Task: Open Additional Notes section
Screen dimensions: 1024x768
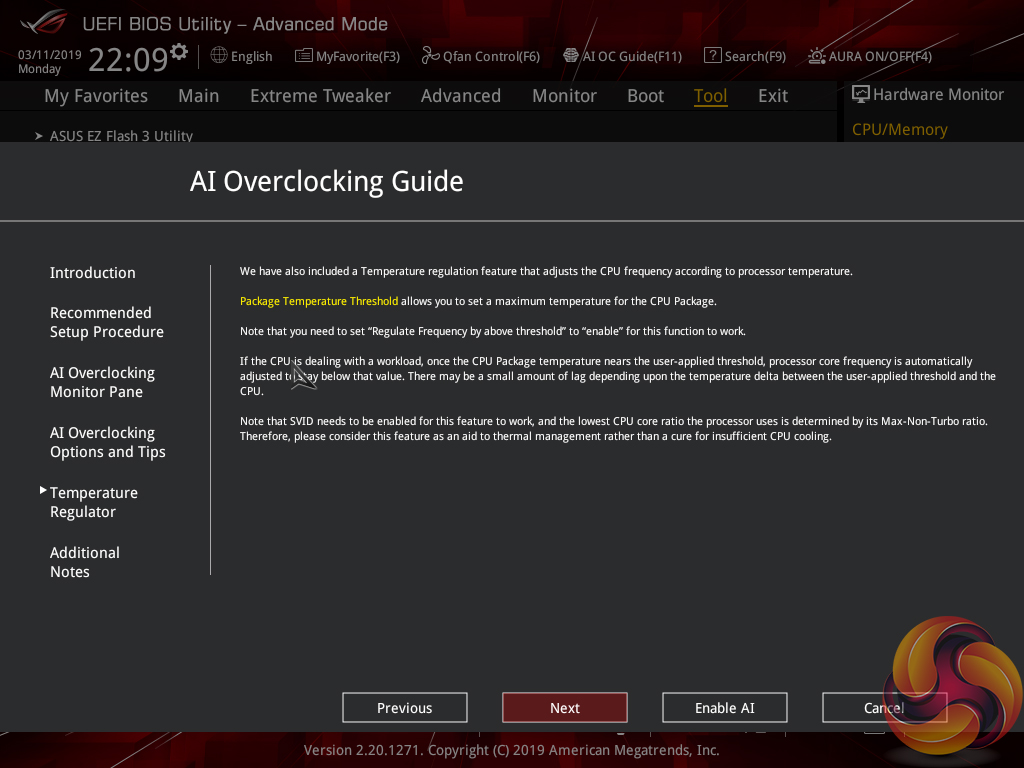Action: tap(85, 562)
